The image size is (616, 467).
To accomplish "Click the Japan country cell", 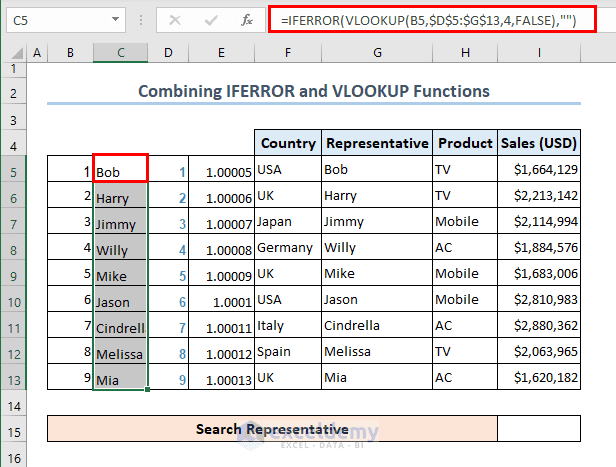I will (288, 221).
